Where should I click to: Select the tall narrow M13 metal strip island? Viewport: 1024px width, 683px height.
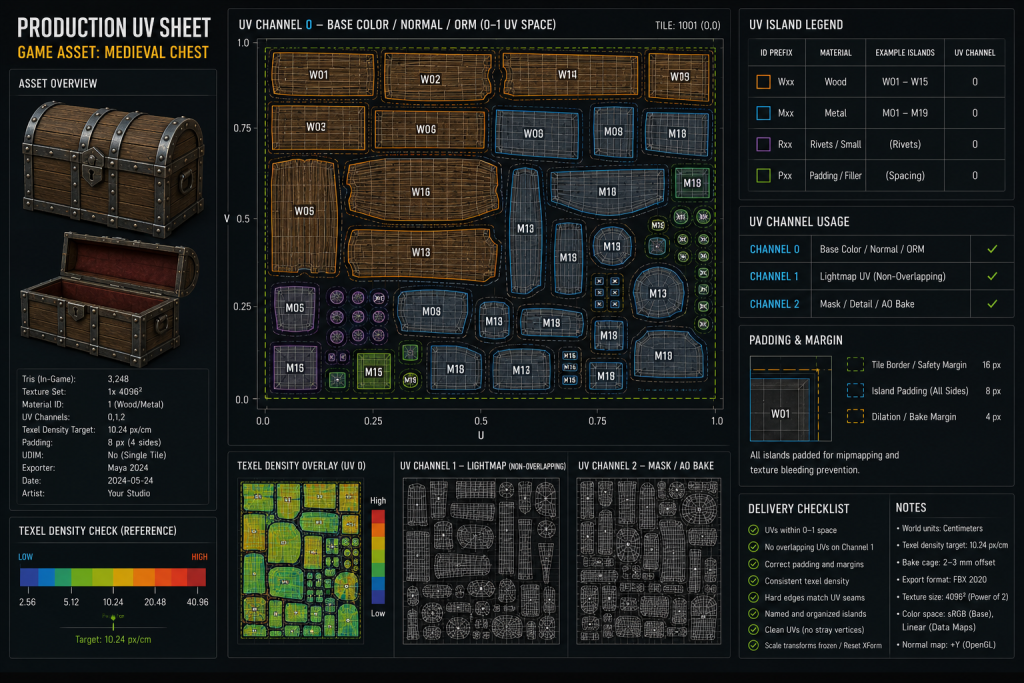pos(526,230)
